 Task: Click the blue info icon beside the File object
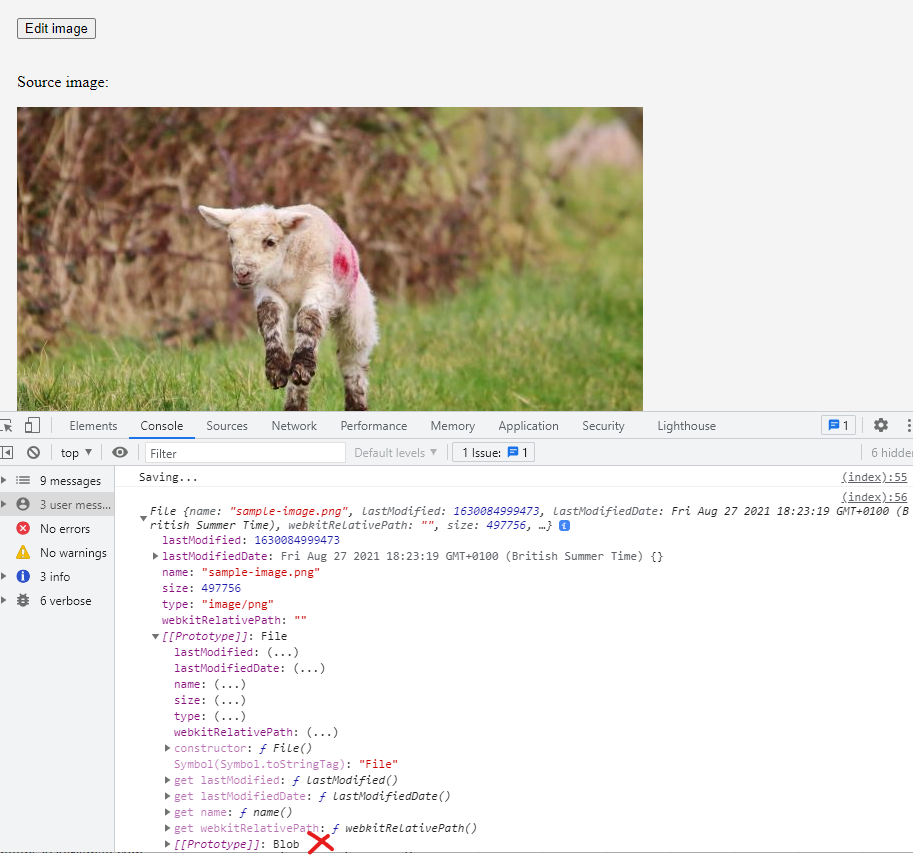pyautogui.click(x=564, y=524)
